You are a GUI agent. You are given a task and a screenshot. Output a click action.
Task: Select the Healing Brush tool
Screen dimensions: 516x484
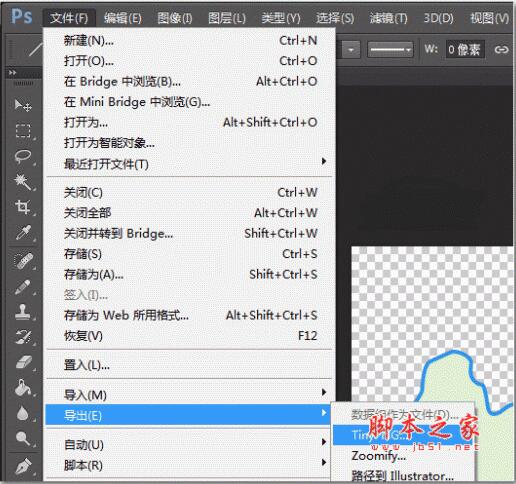point(23,261)
